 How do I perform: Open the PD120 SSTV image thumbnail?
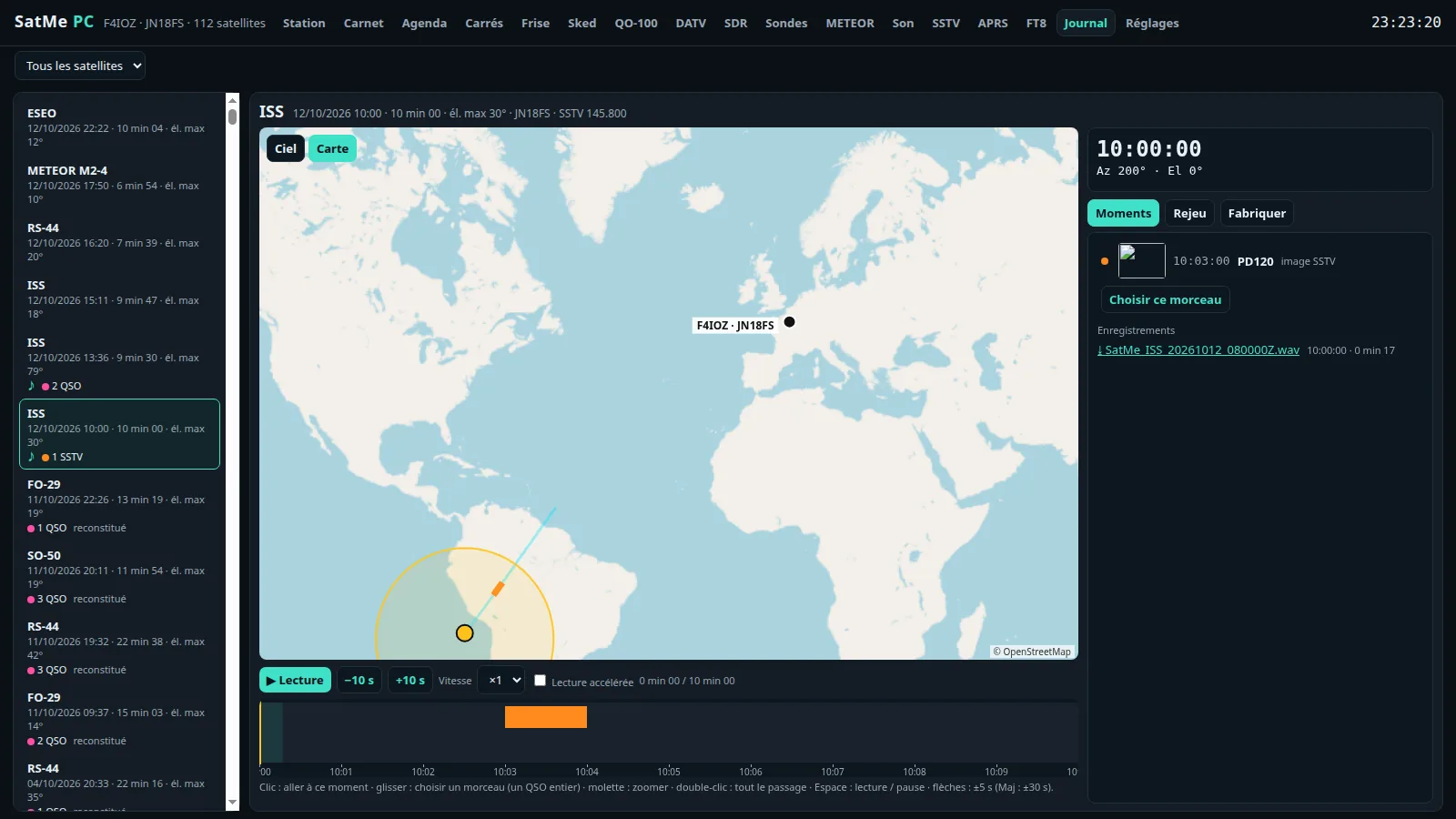pyautogui.click(x=1141, y=261)
